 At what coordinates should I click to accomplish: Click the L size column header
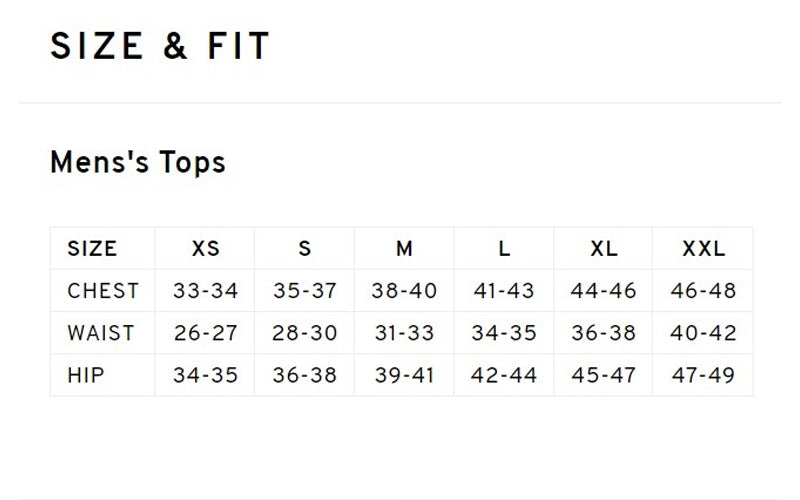tap(504, 249)
